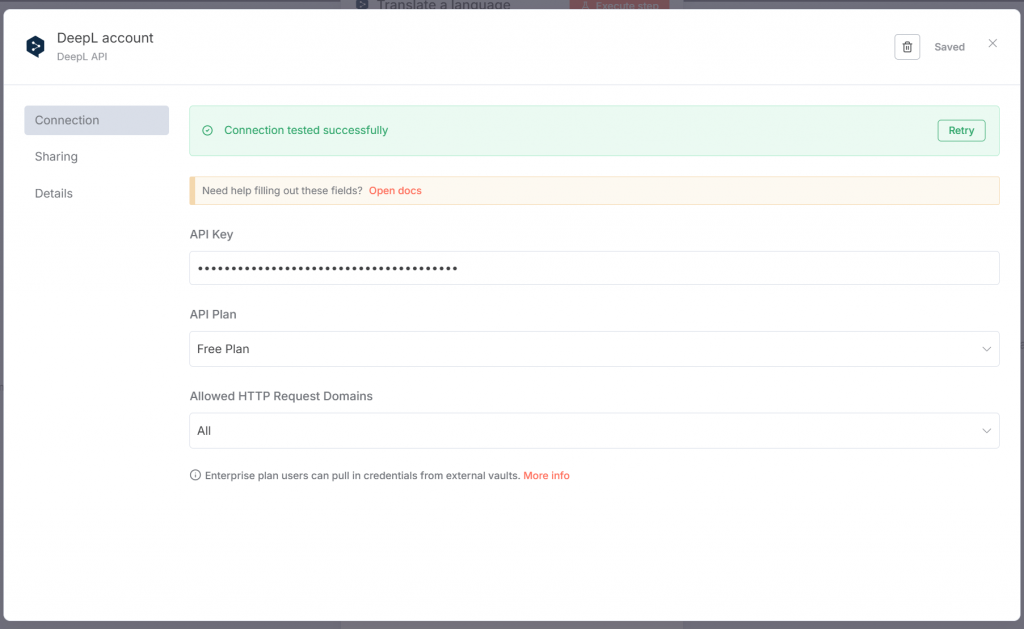Open the API Plan dropdown

(x=594, y=349)
